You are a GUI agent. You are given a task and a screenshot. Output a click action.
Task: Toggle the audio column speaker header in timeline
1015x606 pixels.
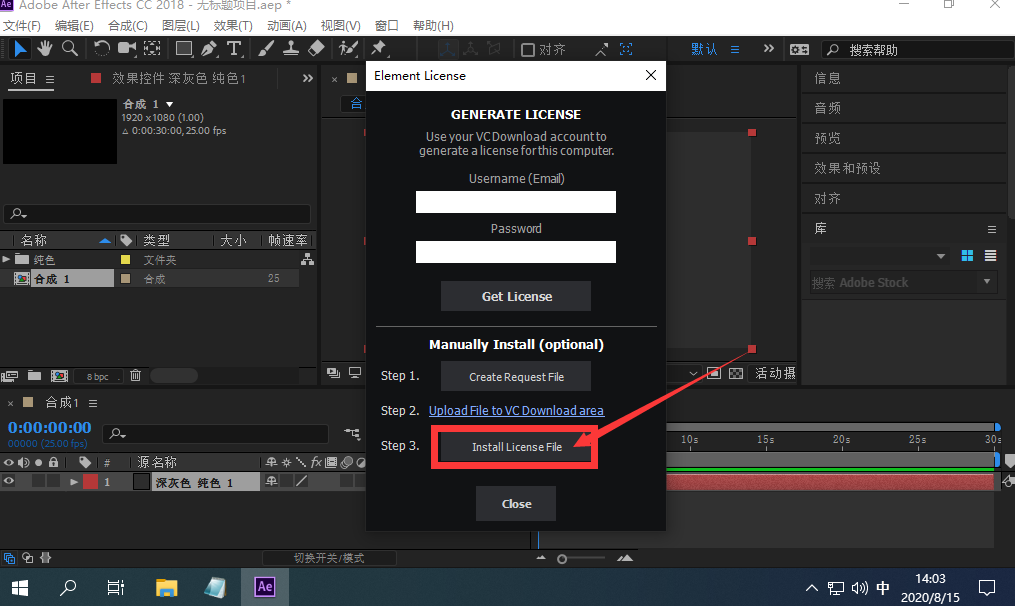[x=23, y=462]
